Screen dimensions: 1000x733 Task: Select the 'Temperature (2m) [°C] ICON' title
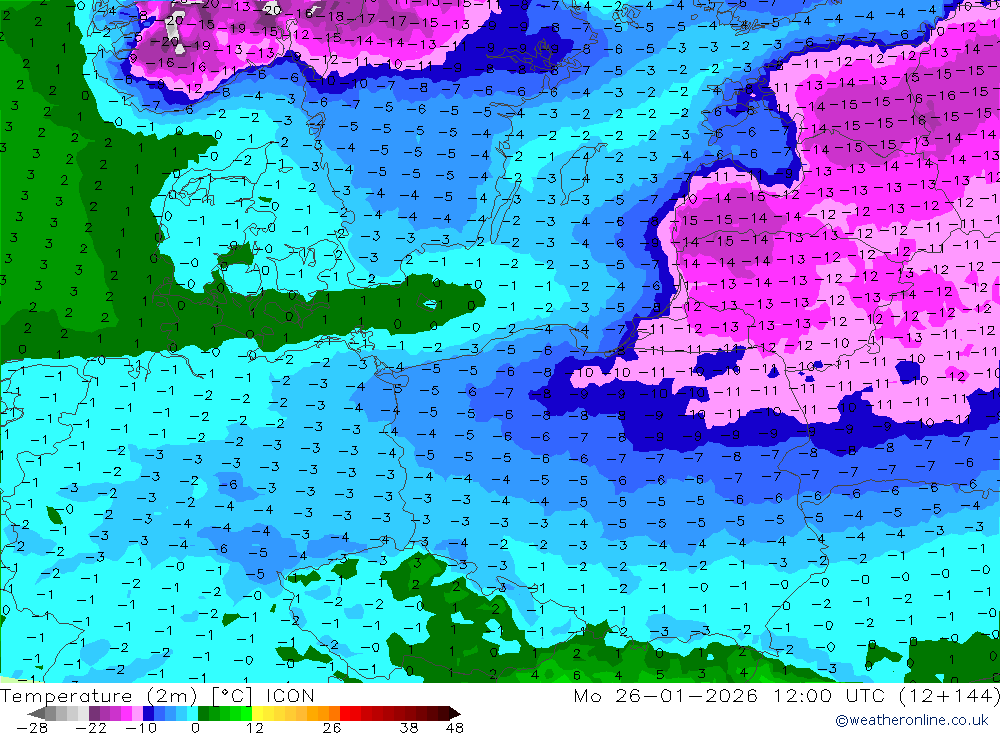[x=158, y=695]
